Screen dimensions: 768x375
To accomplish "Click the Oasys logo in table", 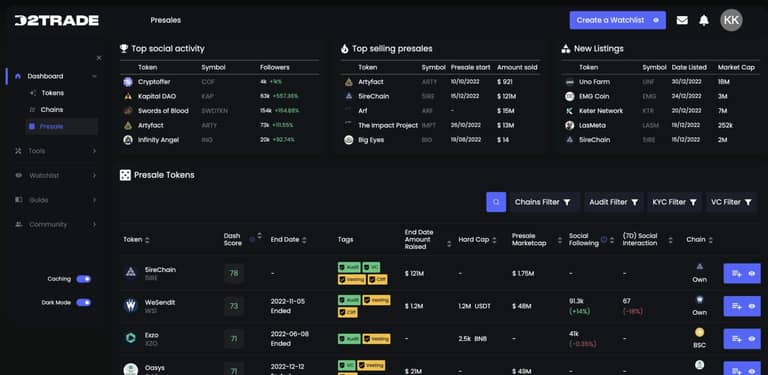I will [131, 369].
